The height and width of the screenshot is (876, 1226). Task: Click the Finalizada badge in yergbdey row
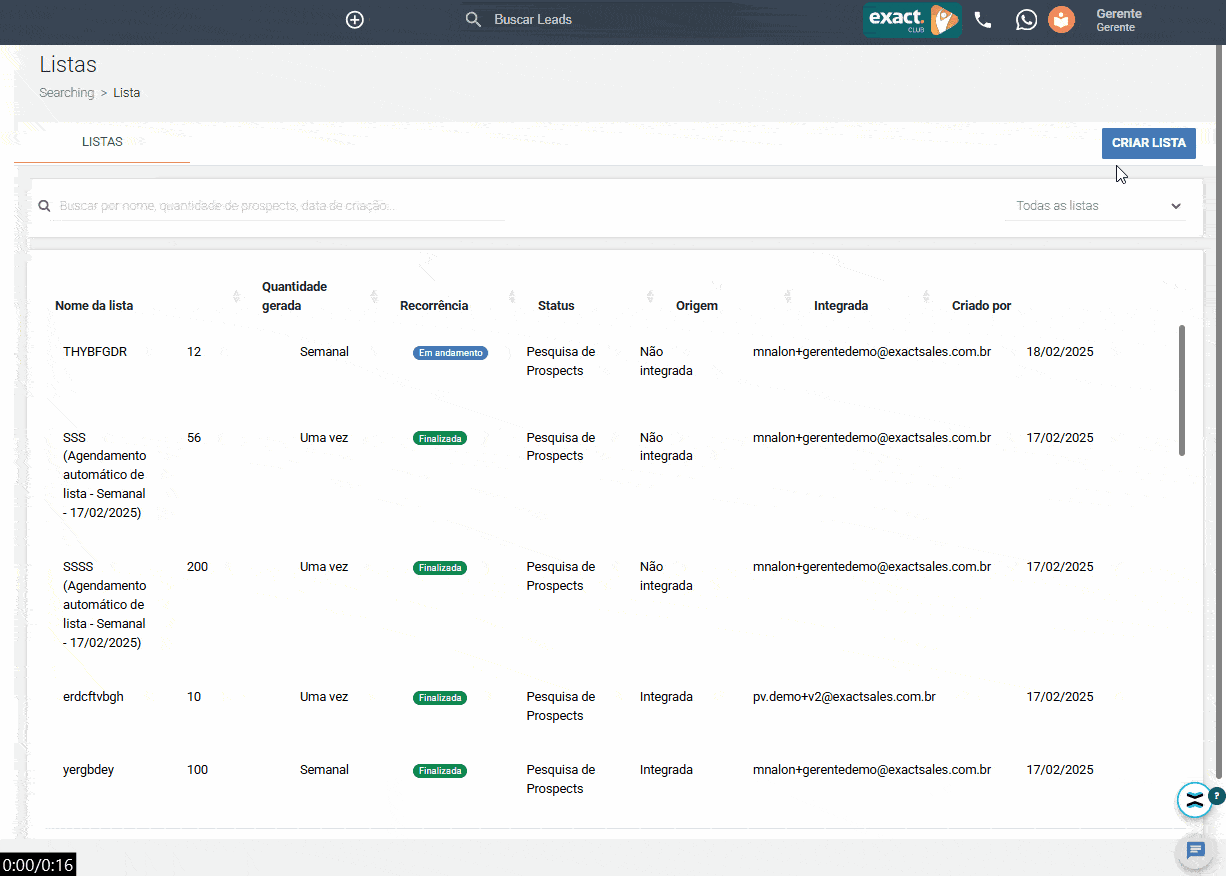[x=440, y=771]
